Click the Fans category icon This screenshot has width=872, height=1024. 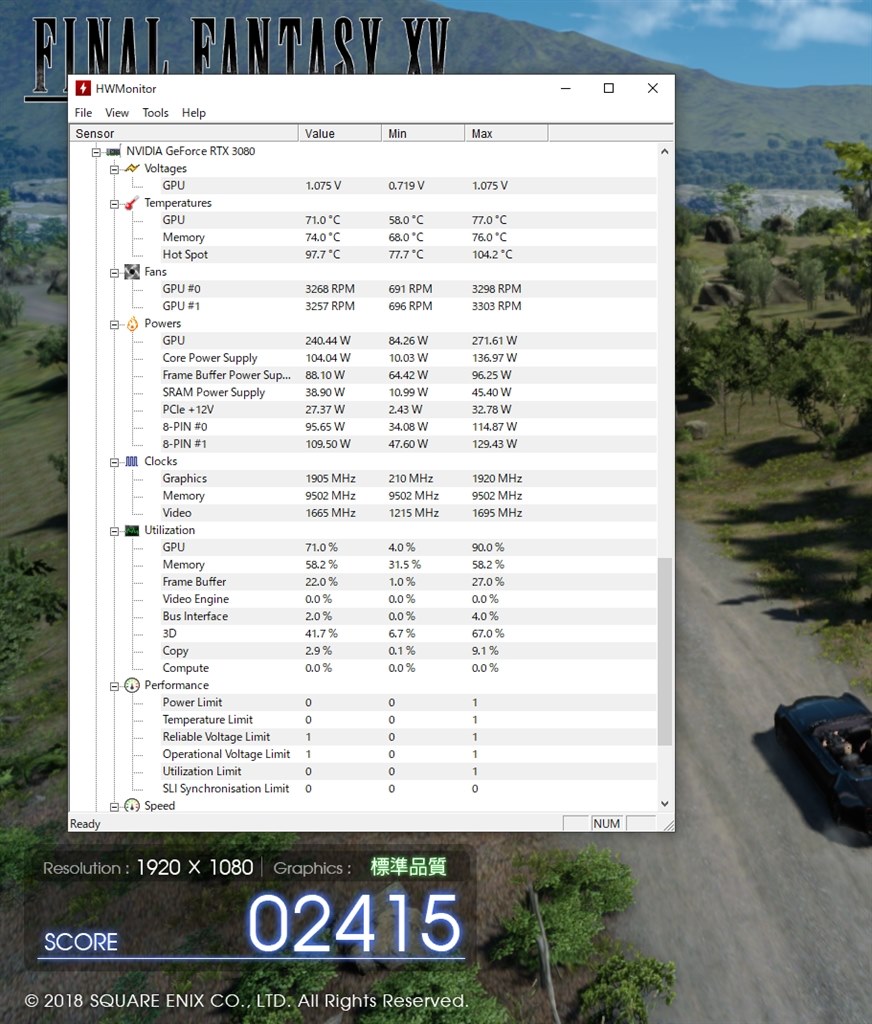132,272
